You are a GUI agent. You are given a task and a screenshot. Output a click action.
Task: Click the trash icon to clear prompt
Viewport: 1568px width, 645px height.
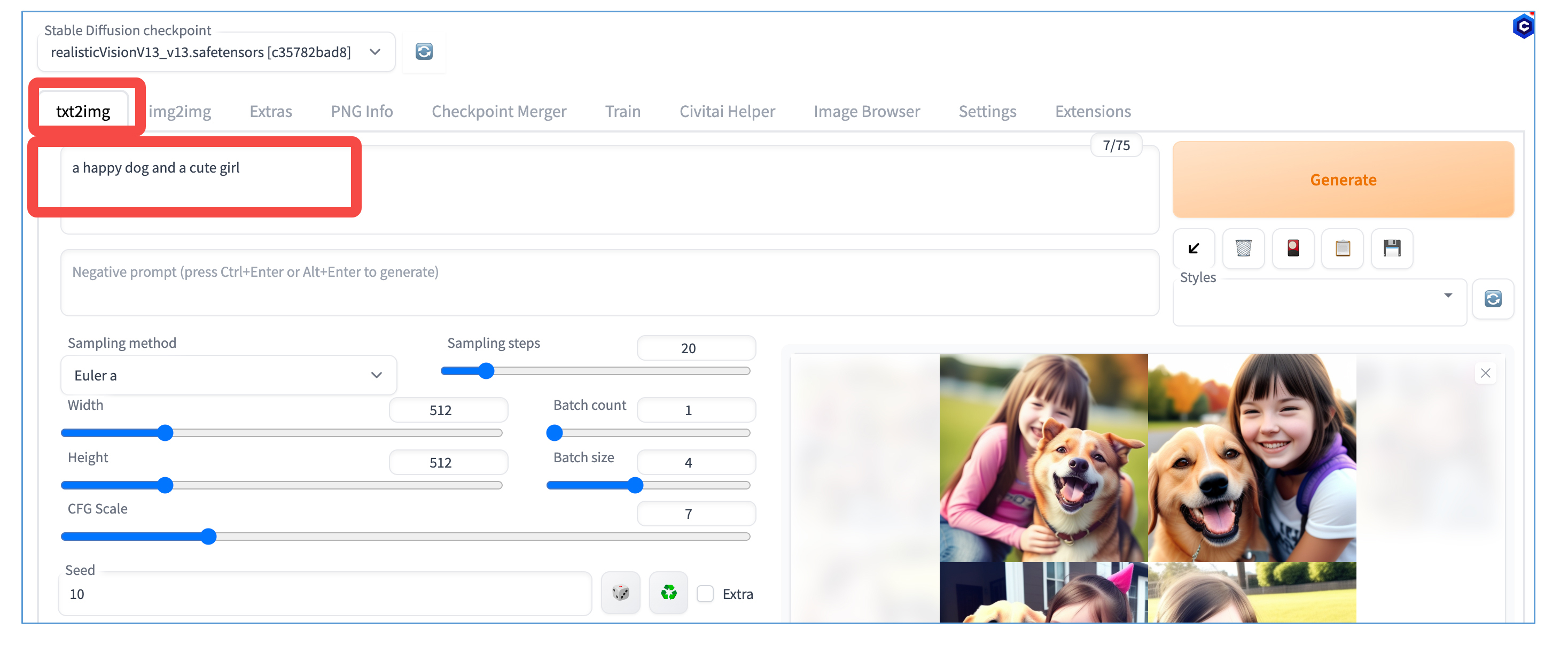pyautogui.click(x=1243, y=248)
